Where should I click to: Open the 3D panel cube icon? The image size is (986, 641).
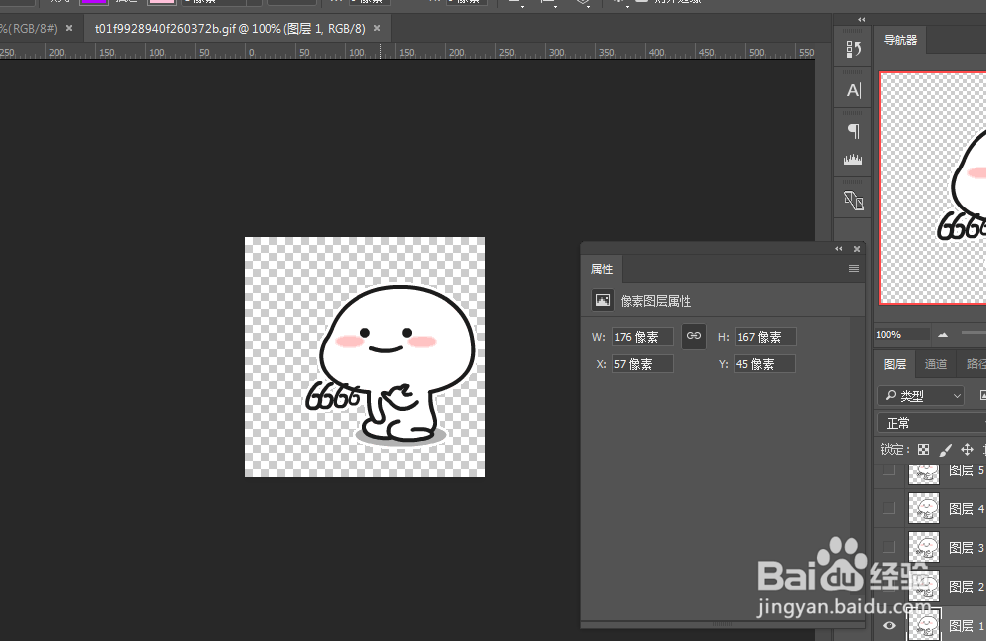point(853,200)
